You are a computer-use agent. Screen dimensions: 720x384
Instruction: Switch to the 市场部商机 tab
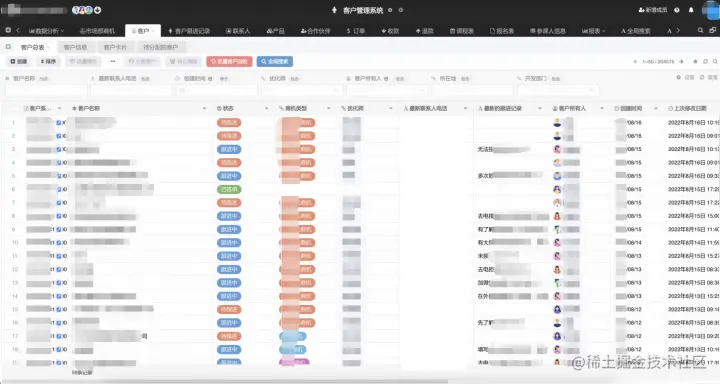pyautogui.click(x=97, y=31)
